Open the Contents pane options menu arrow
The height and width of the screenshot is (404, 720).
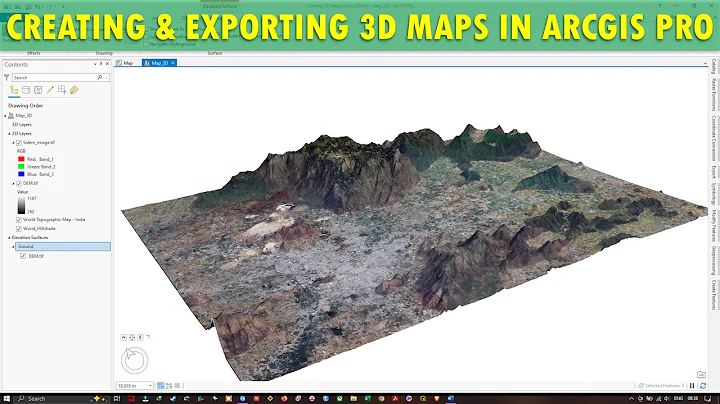point(95,64)
